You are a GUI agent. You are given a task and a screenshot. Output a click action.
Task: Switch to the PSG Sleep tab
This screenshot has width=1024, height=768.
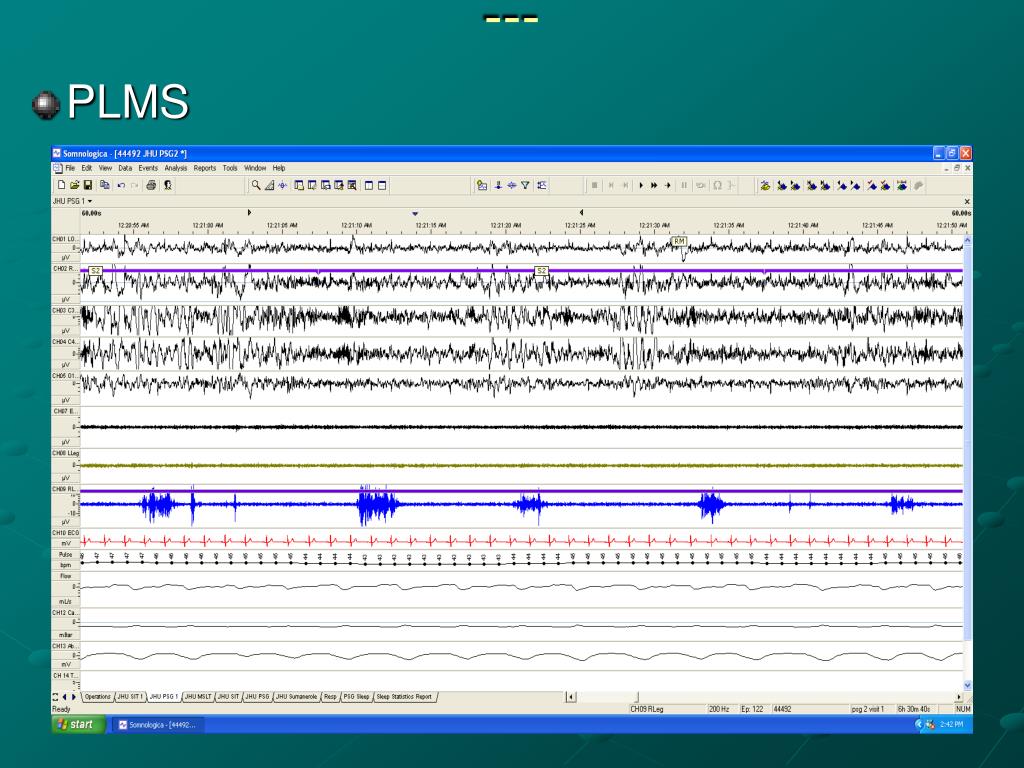pyautogui.click(x=357, y=697)
